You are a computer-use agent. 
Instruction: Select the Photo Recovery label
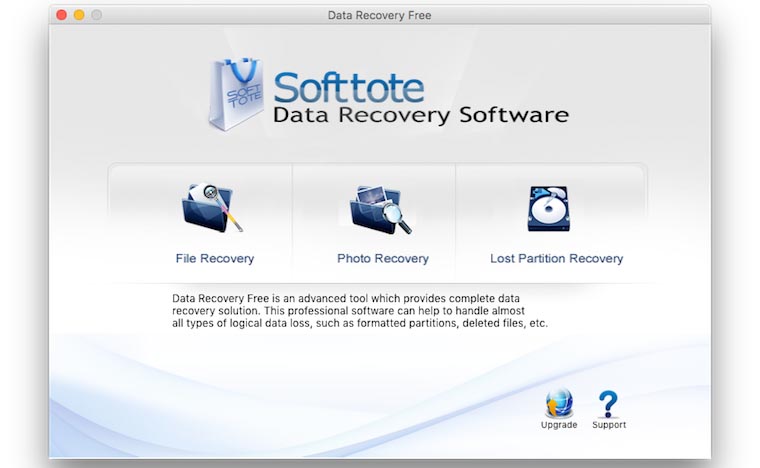(x=383, y=259)
